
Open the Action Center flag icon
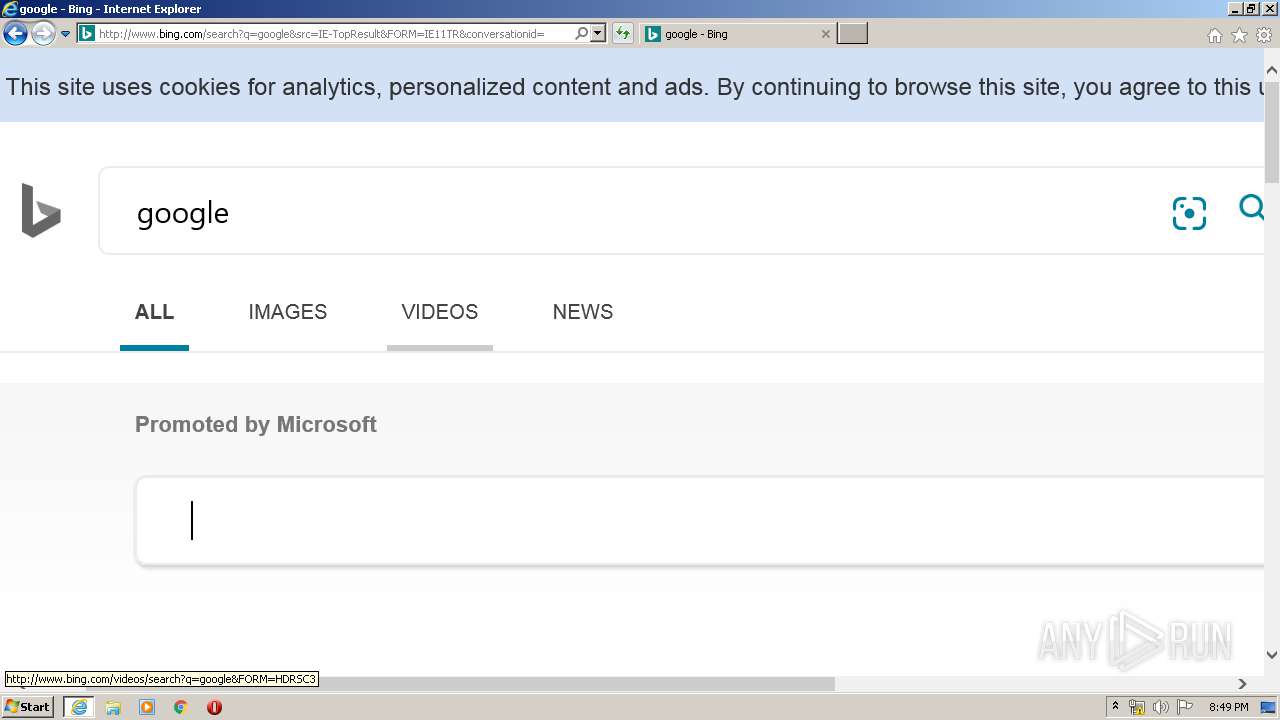[1185, 707]
